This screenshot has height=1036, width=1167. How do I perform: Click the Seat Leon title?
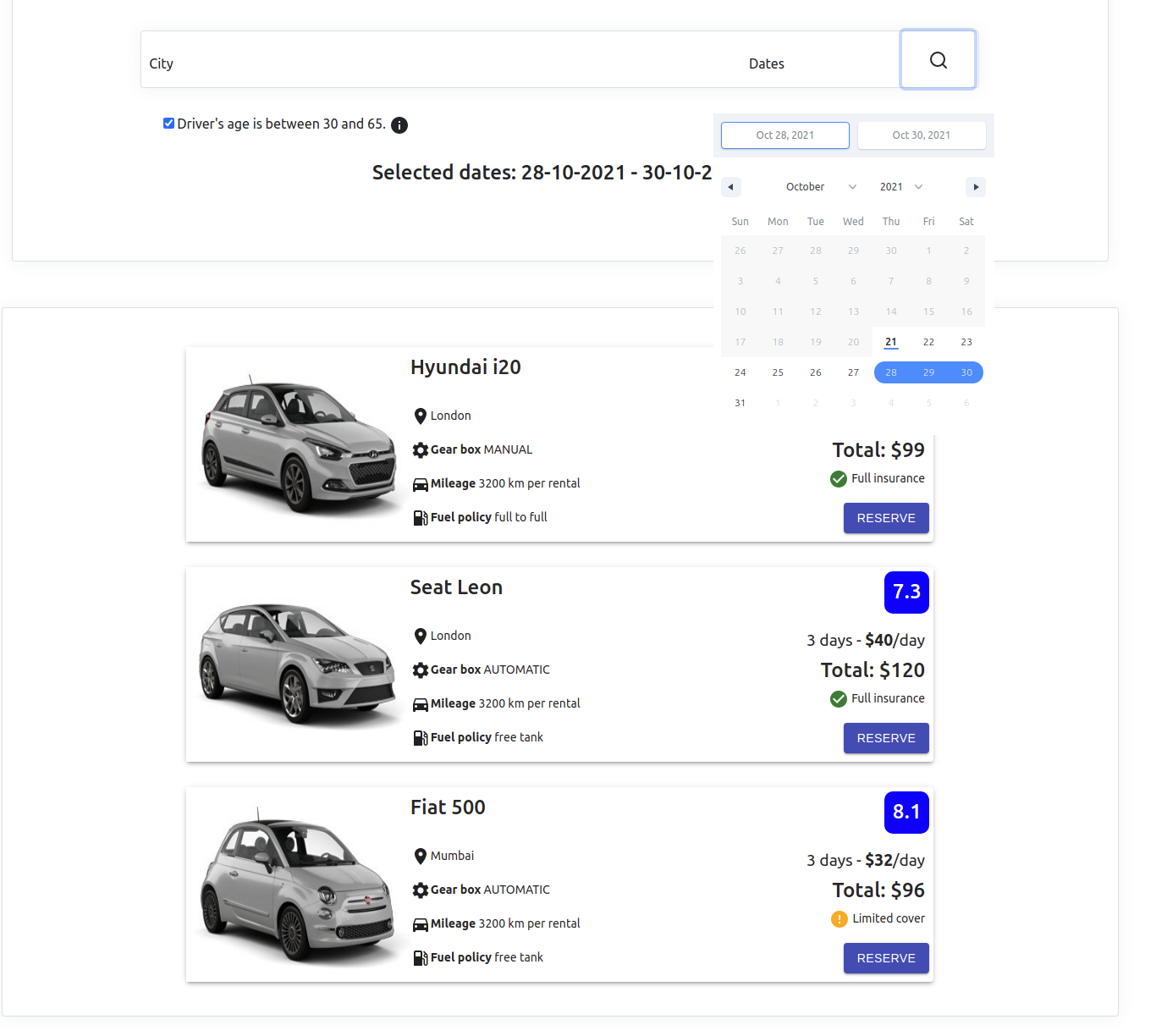456,587
